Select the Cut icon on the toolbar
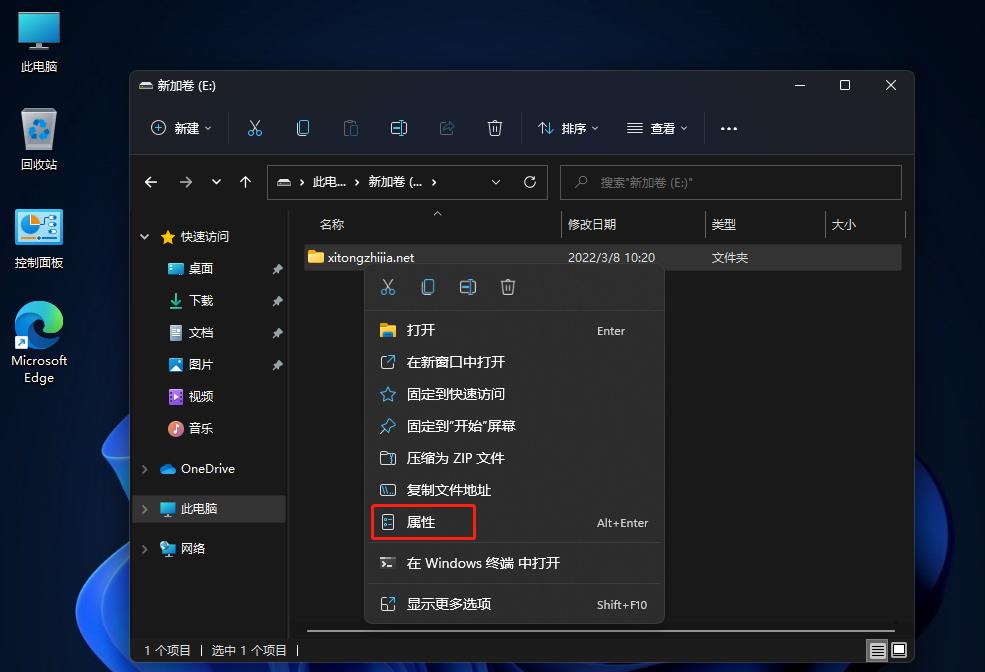Screen dimensions: 985x672 click(255, 128)
